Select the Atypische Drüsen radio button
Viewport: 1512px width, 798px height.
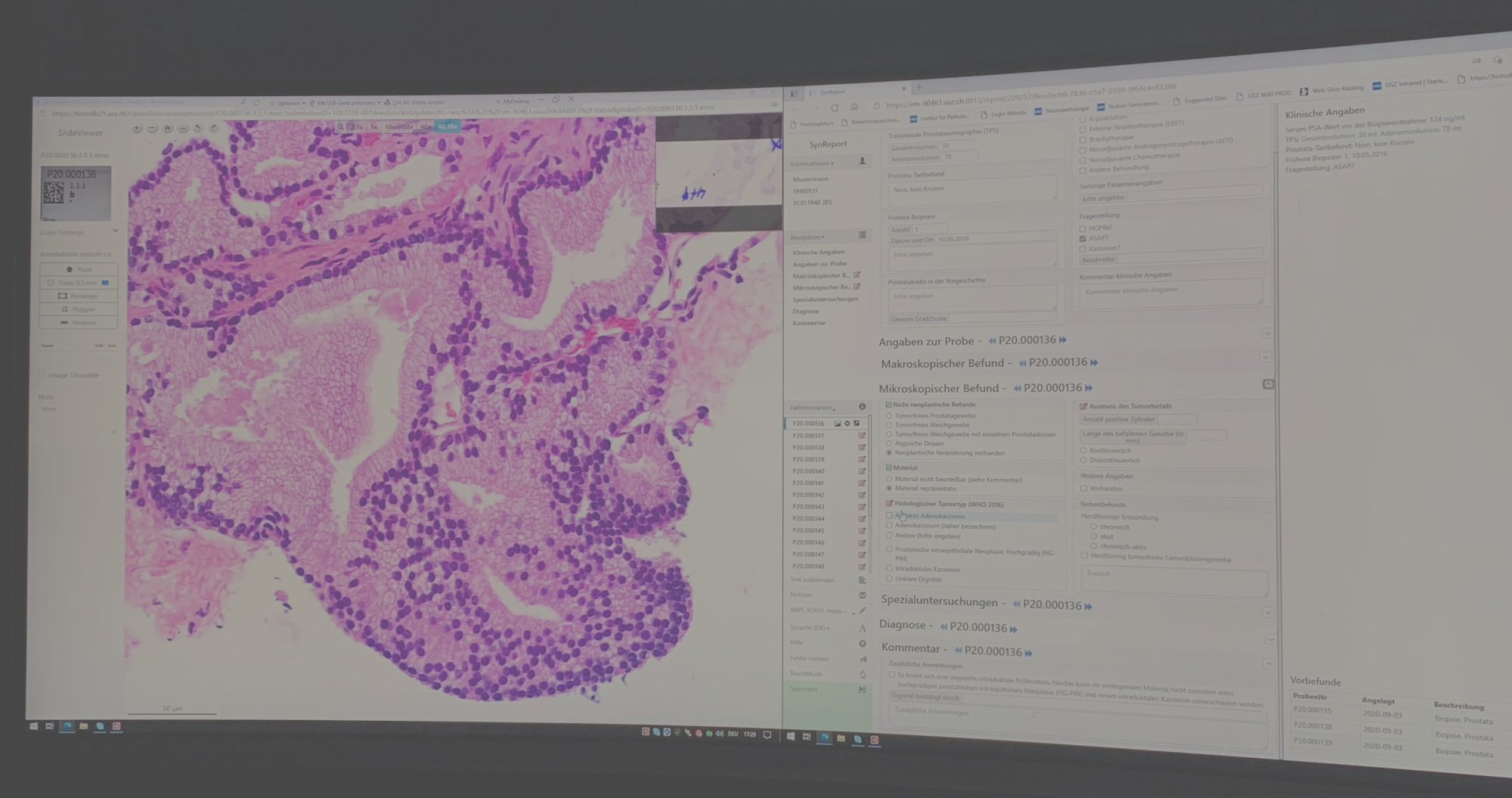[x=890, y=443]
